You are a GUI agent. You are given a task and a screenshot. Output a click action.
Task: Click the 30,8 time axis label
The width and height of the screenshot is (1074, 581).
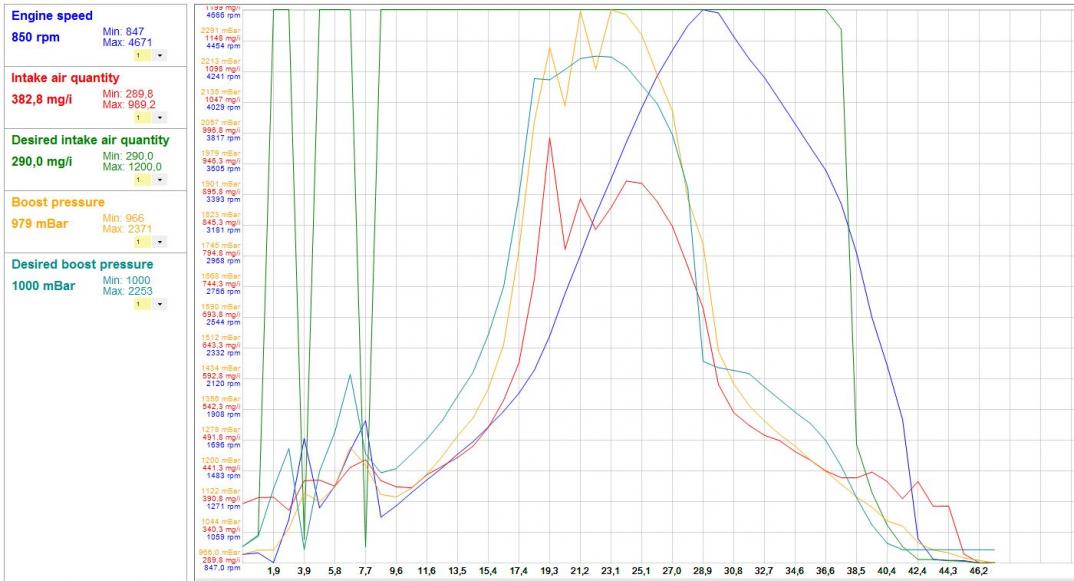tap(734, 571)
